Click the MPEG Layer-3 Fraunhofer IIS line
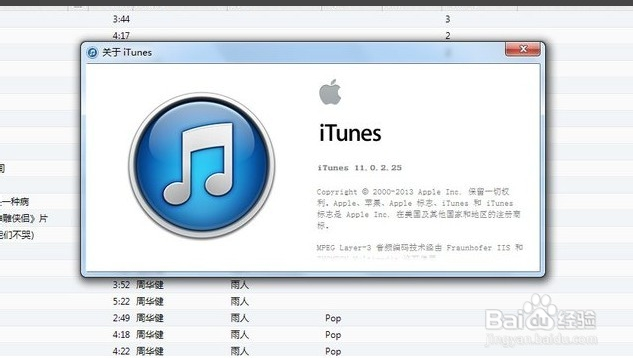The width and height of the screenshot is (633, 361). [420, 248]
